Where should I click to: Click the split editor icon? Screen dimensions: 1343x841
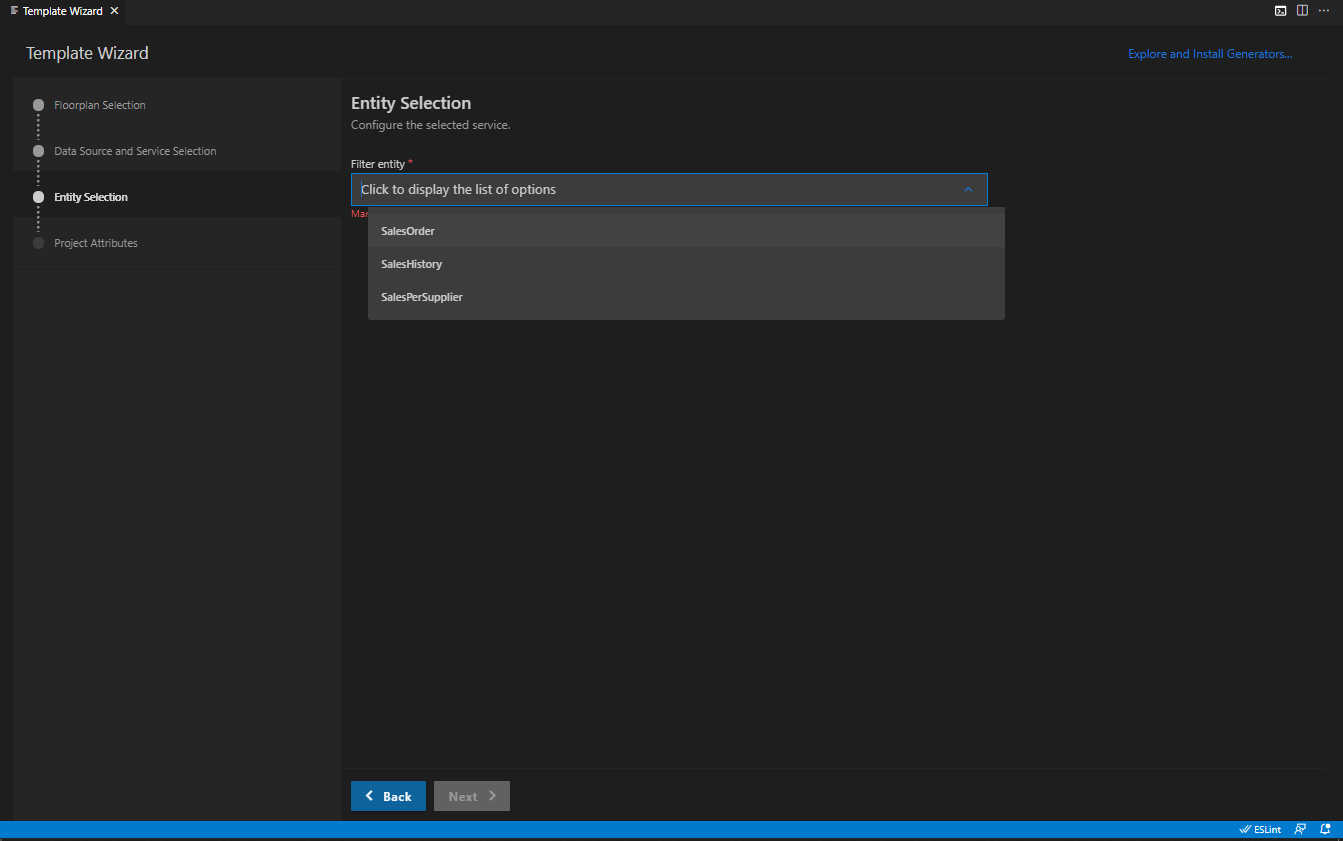(x=1302, y=11)
